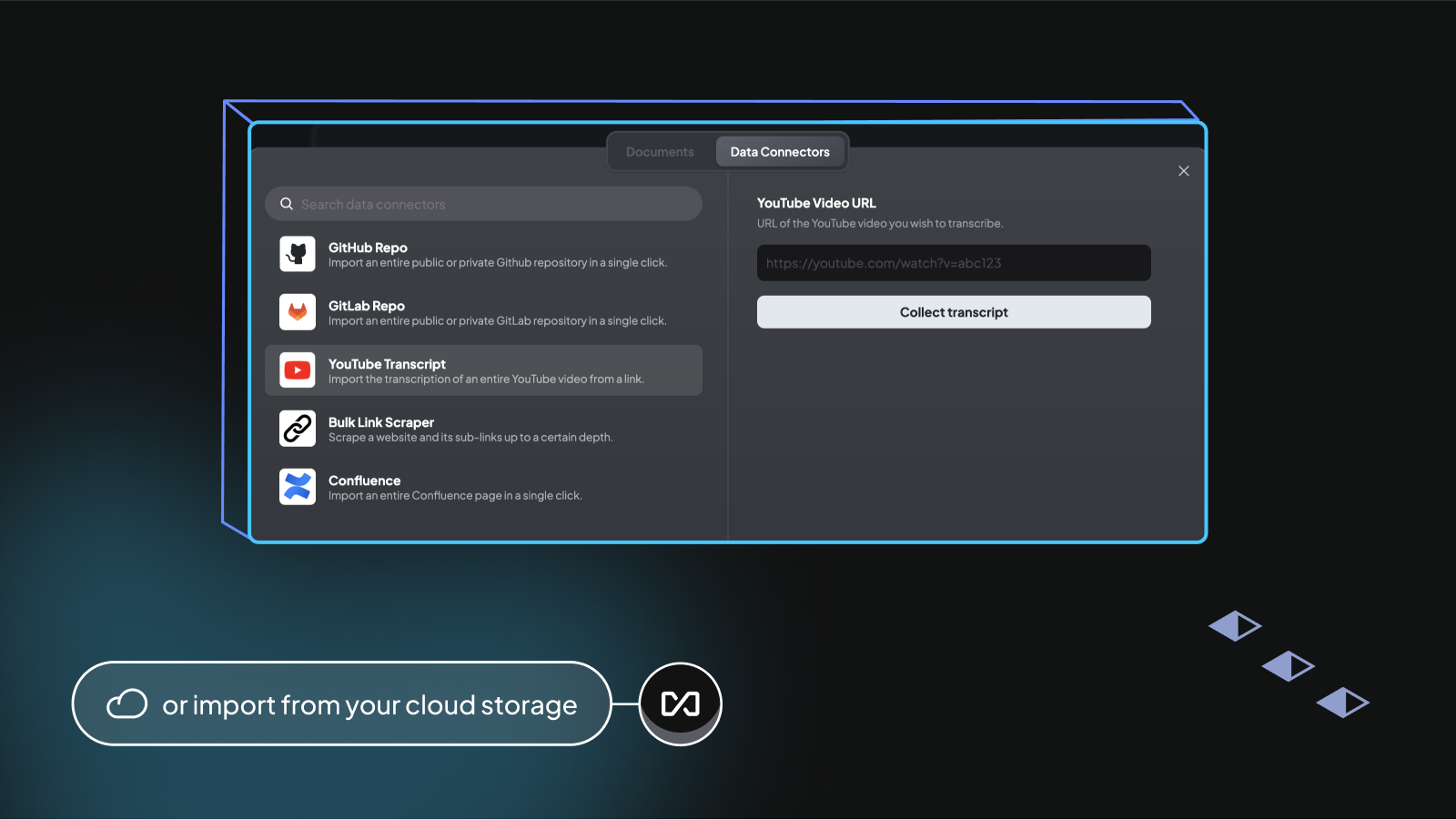Choose the YouTube Transcript connector title
1456x820 pixels.
point(387,364)
